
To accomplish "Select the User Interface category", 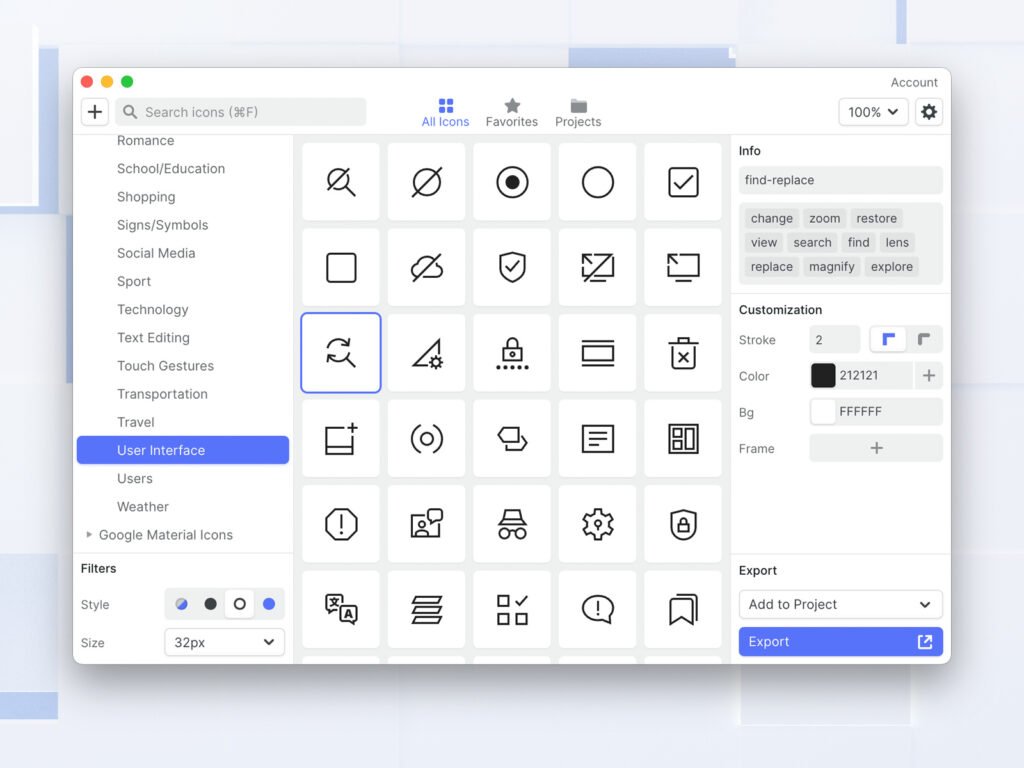I will point(183,450).
